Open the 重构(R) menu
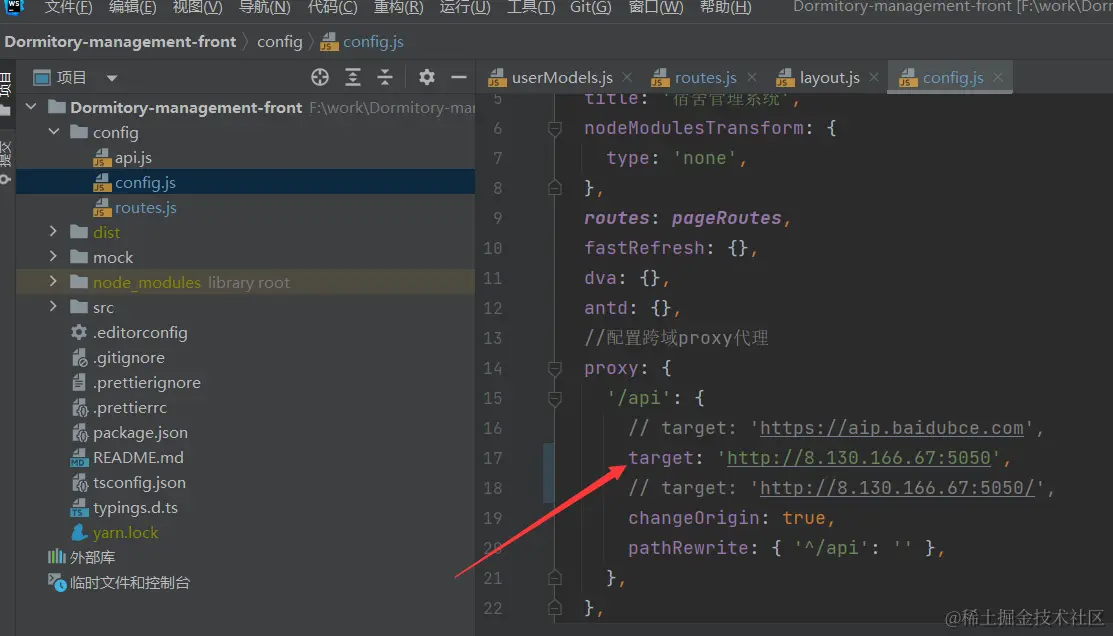 pyautogui.click(x=398, y=8)
